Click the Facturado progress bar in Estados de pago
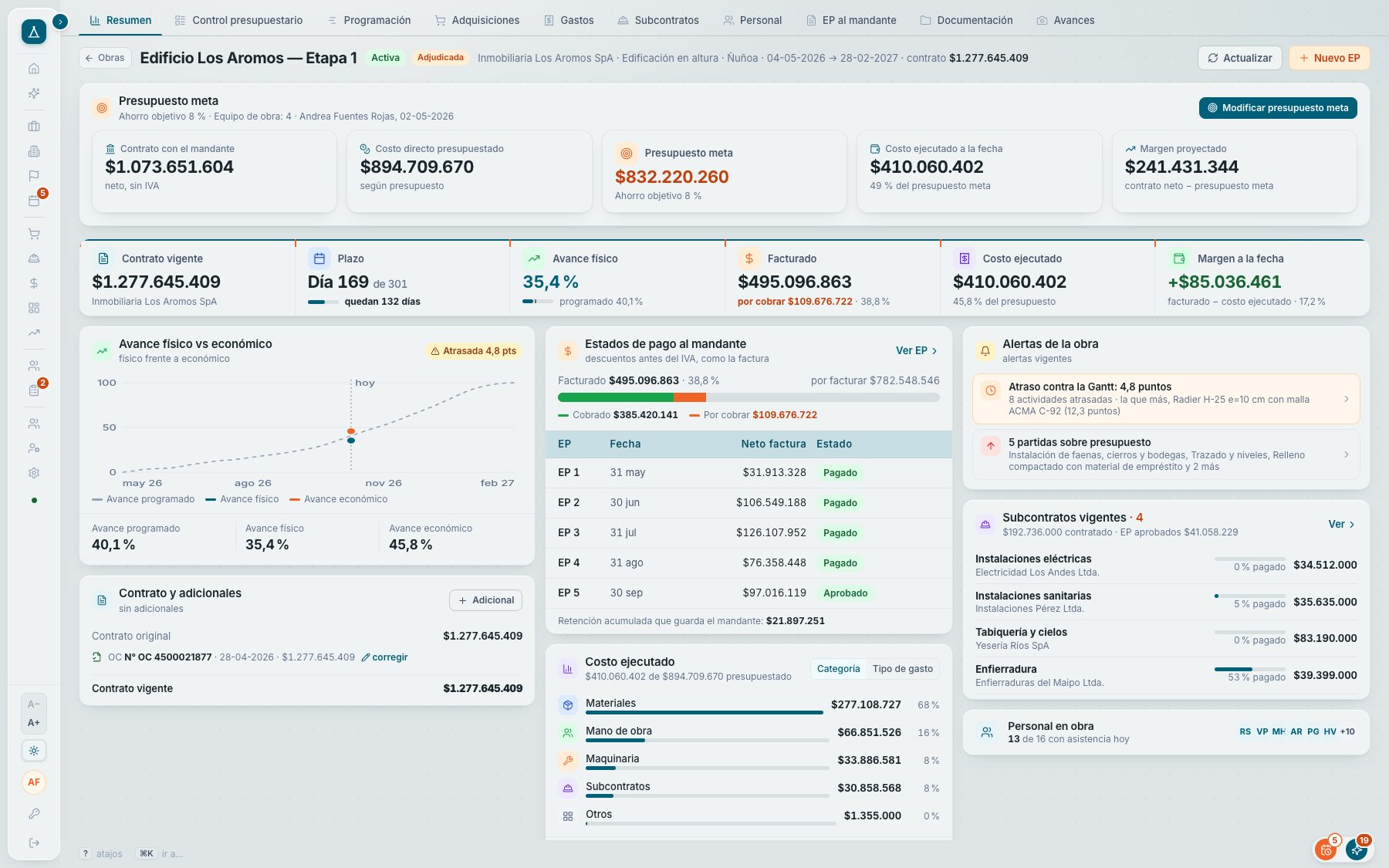This screenshot has height=868, width=1389. (x=749, y=397)
